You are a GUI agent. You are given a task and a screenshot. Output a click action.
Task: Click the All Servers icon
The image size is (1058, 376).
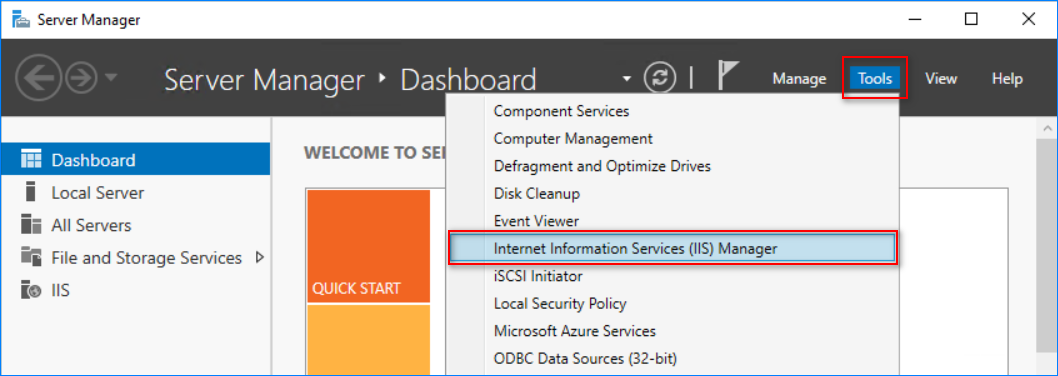coord(31,224)
